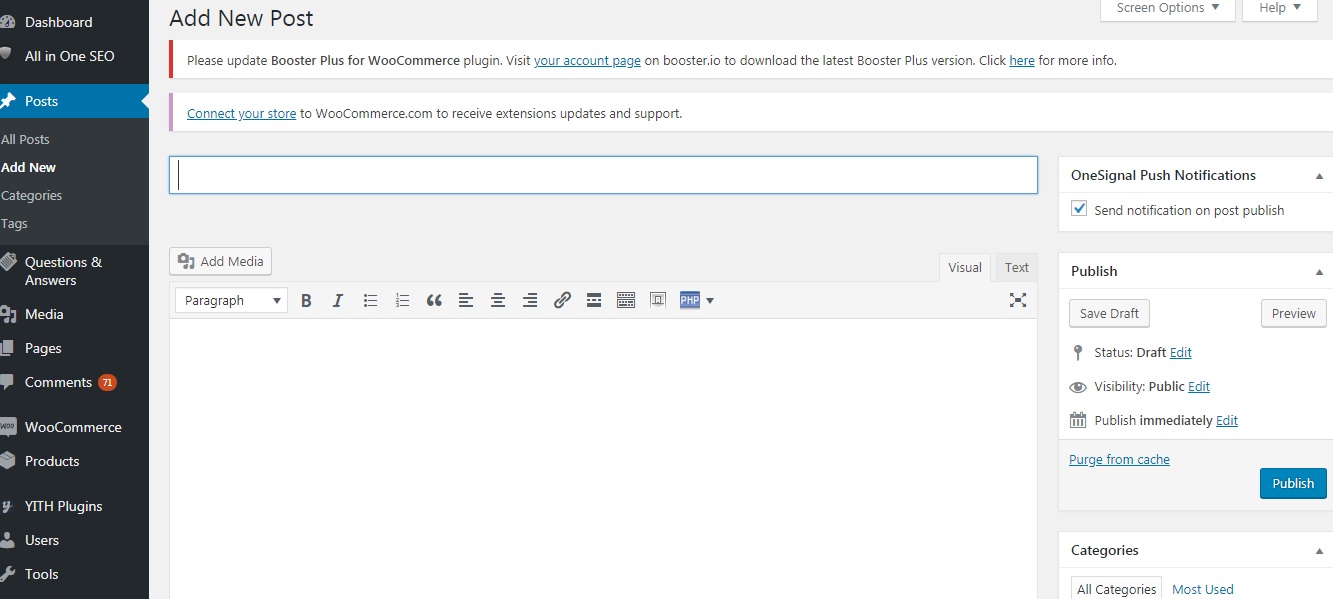Insert a numbered list
Image resolution: width=1333 pixels, height=599 pixels.
click(x=402, y=300)
